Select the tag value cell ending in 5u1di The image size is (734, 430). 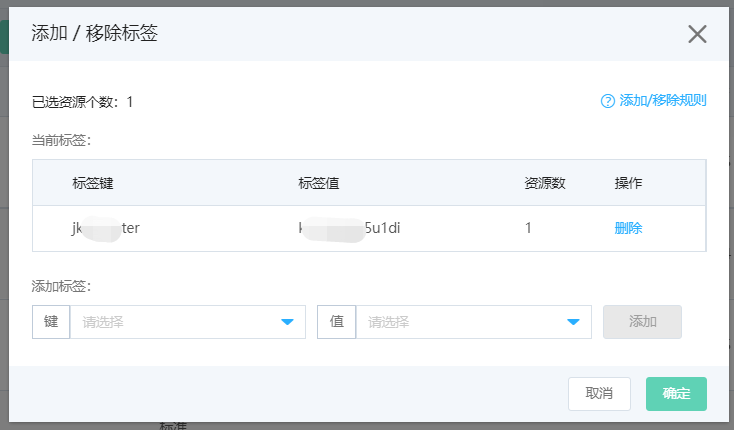tap(349, 228)
